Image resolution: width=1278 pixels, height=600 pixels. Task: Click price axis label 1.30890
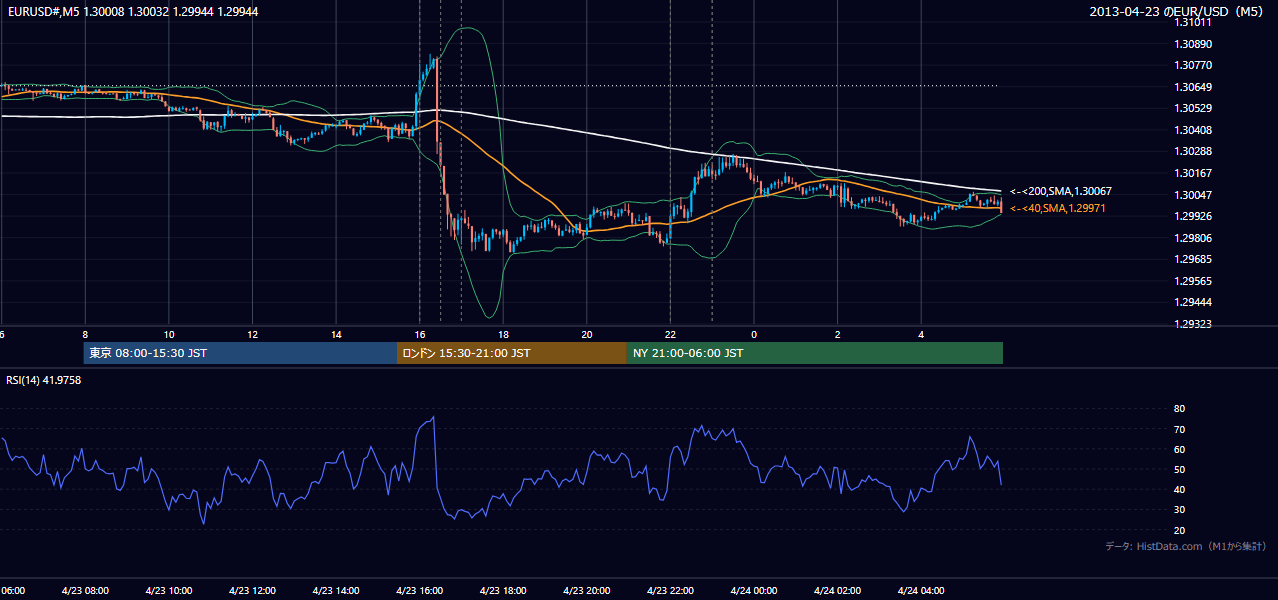click(1193, 44)
